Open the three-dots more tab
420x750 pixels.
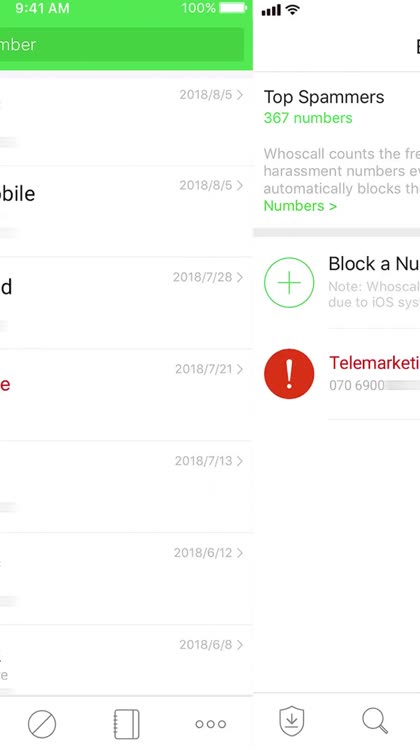point(210,724)
